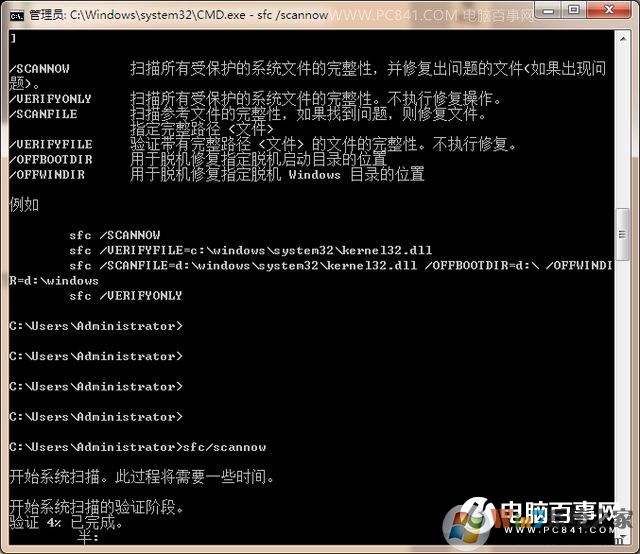
Task: Click the /SCANNOW option description line
Action: [x=300, y=68]
